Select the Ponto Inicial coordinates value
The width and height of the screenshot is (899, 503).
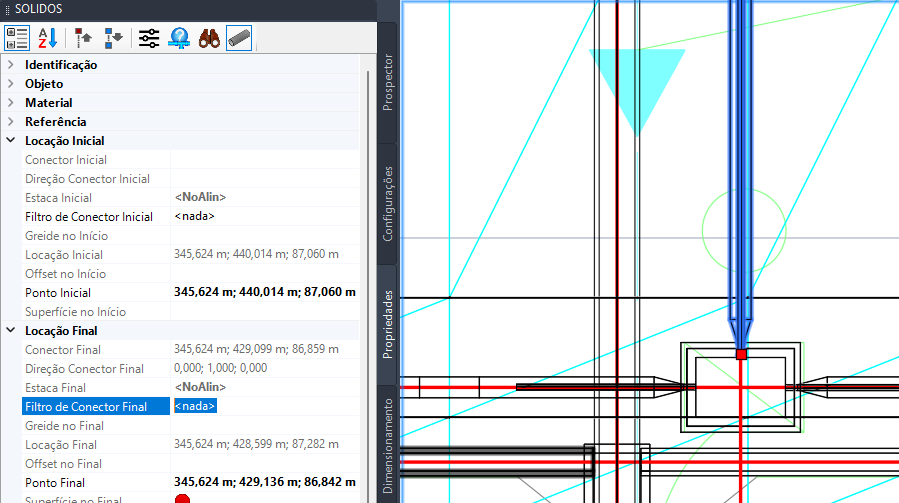265,292
